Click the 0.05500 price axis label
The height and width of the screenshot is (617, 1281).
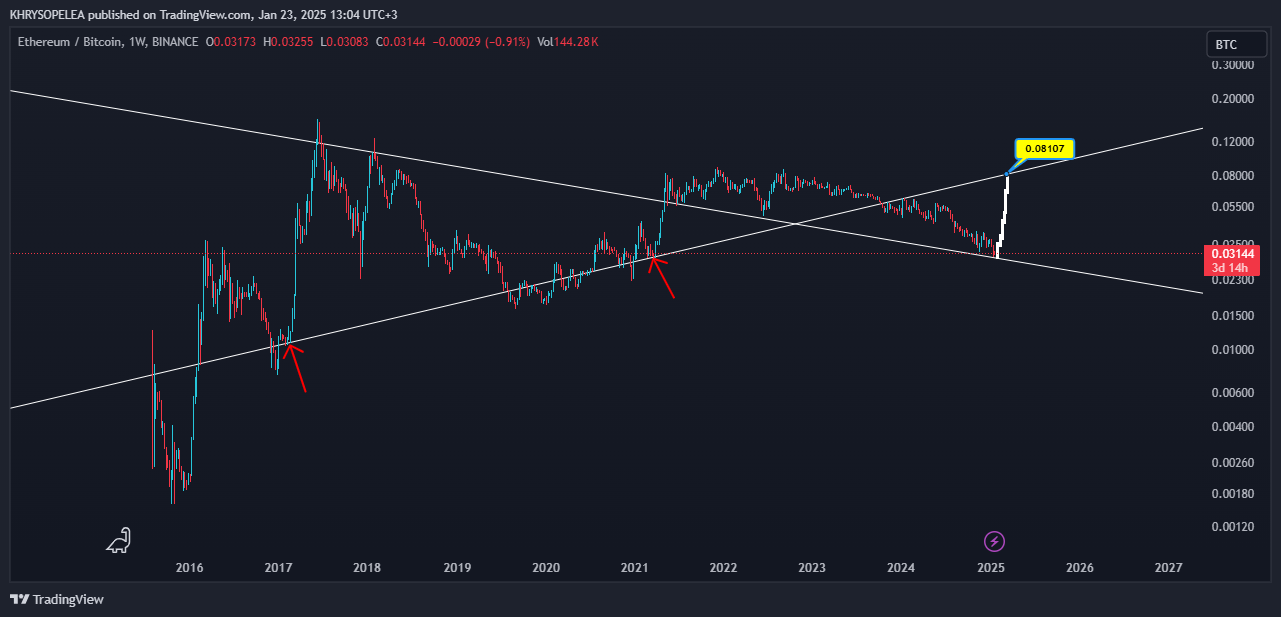pyautogui.click(x=1233, y=207)
